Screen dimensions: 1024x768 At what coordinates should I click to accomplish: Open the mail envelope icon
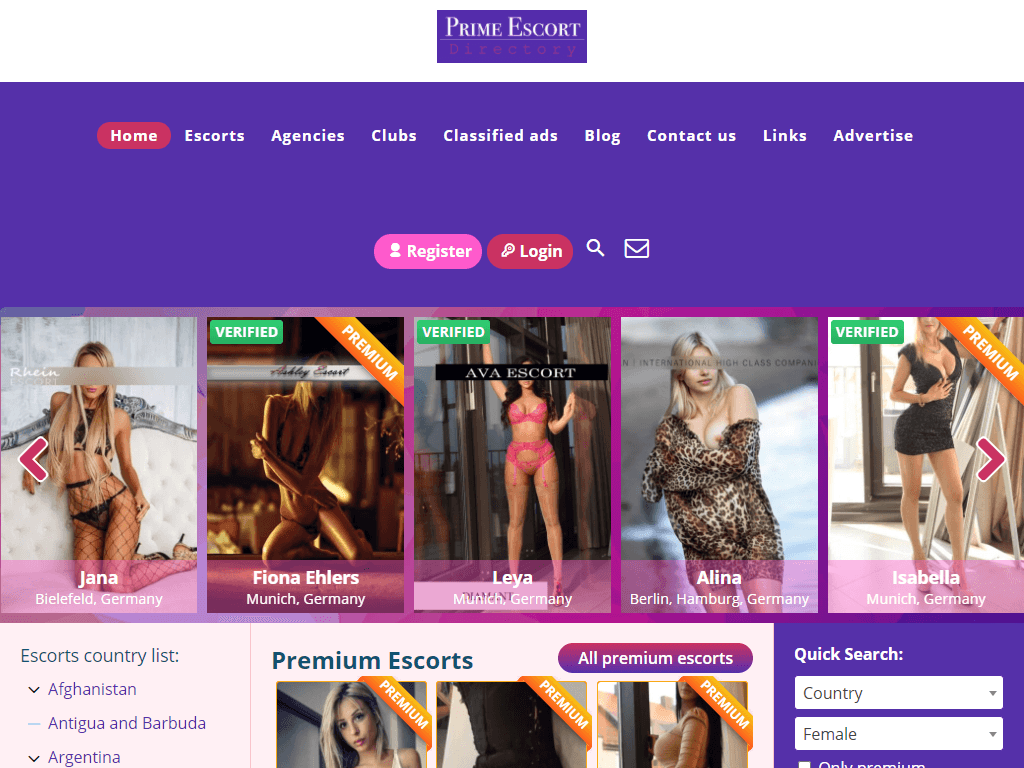[636, 248]
